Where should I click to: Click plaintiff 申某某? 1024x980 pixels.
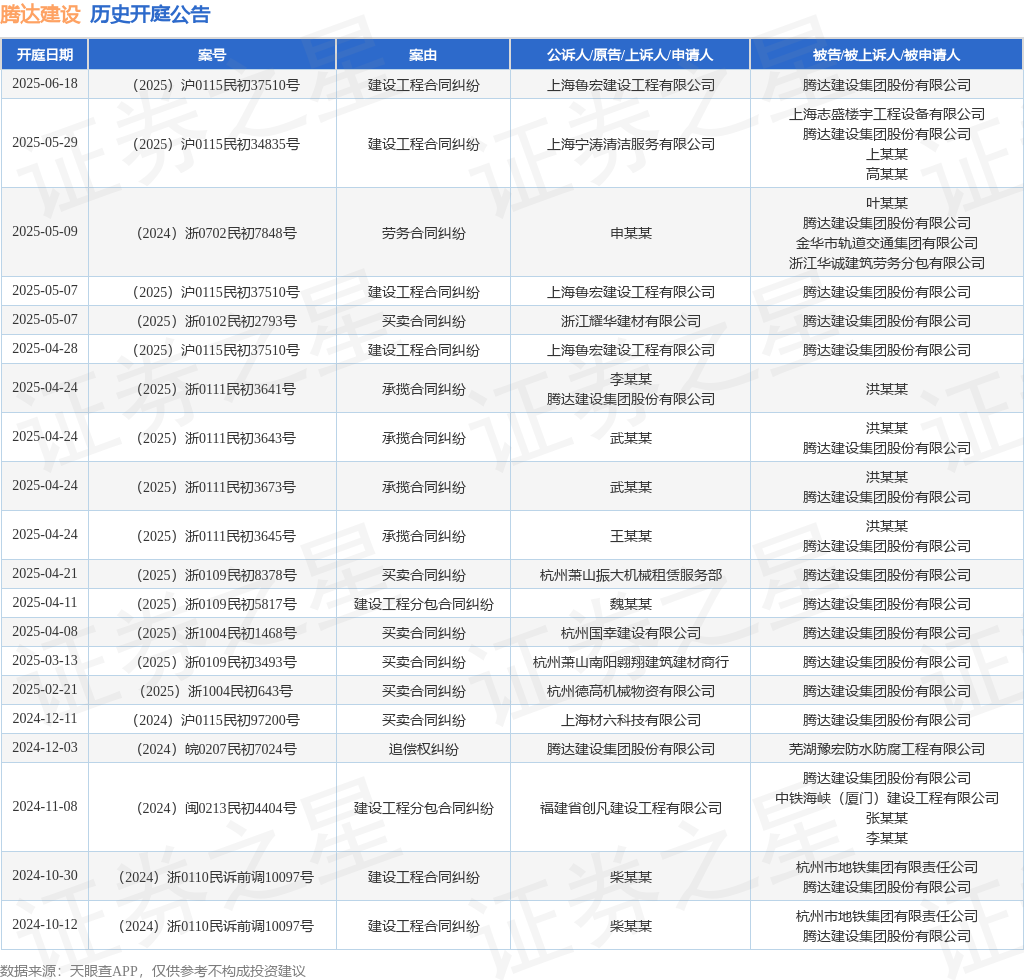631,233
